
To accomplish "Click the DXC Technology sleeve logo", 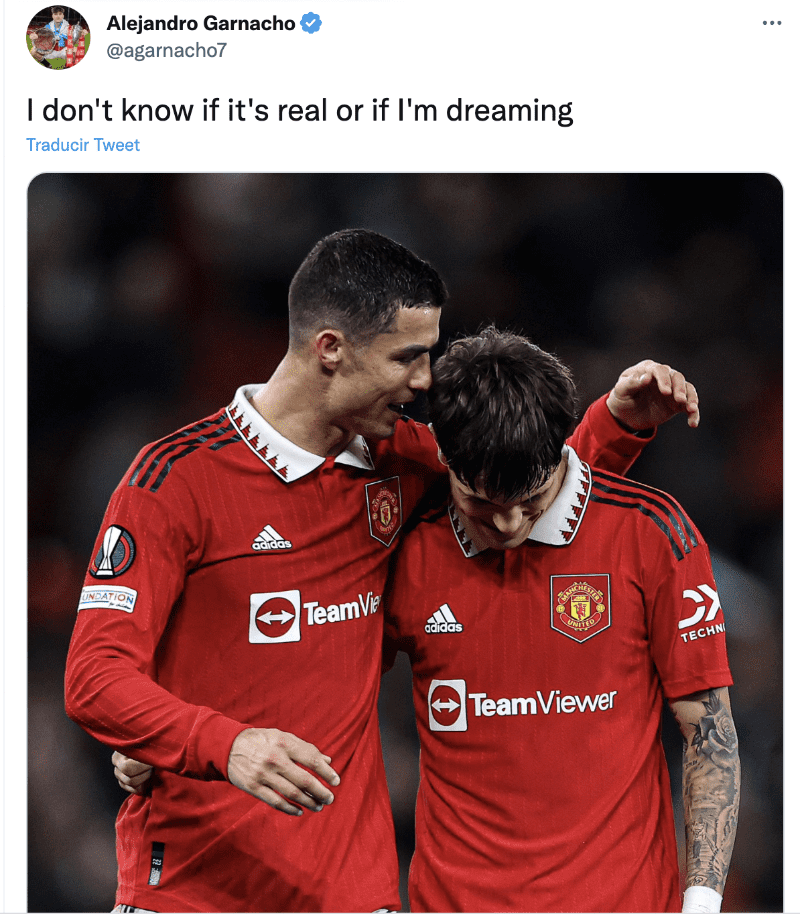I will (701, 614).
